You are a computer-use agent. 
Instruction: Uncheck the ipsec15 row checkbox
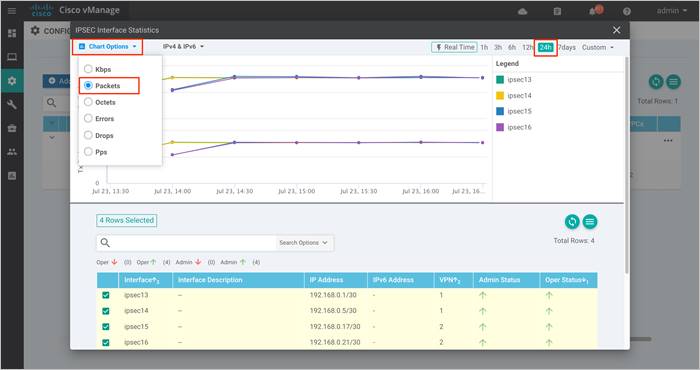click(106, 327)
